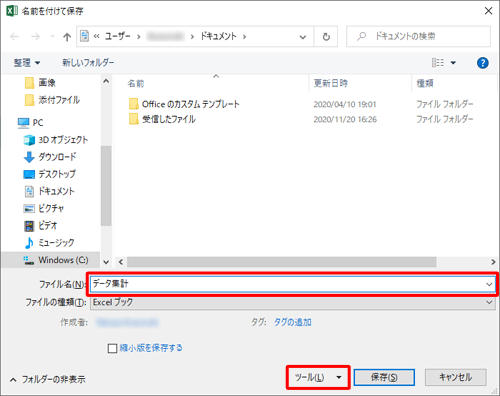Screen dimensions: 500x396
Task: Click the Forward navigation arrow
Action: [x=35, y=36]
